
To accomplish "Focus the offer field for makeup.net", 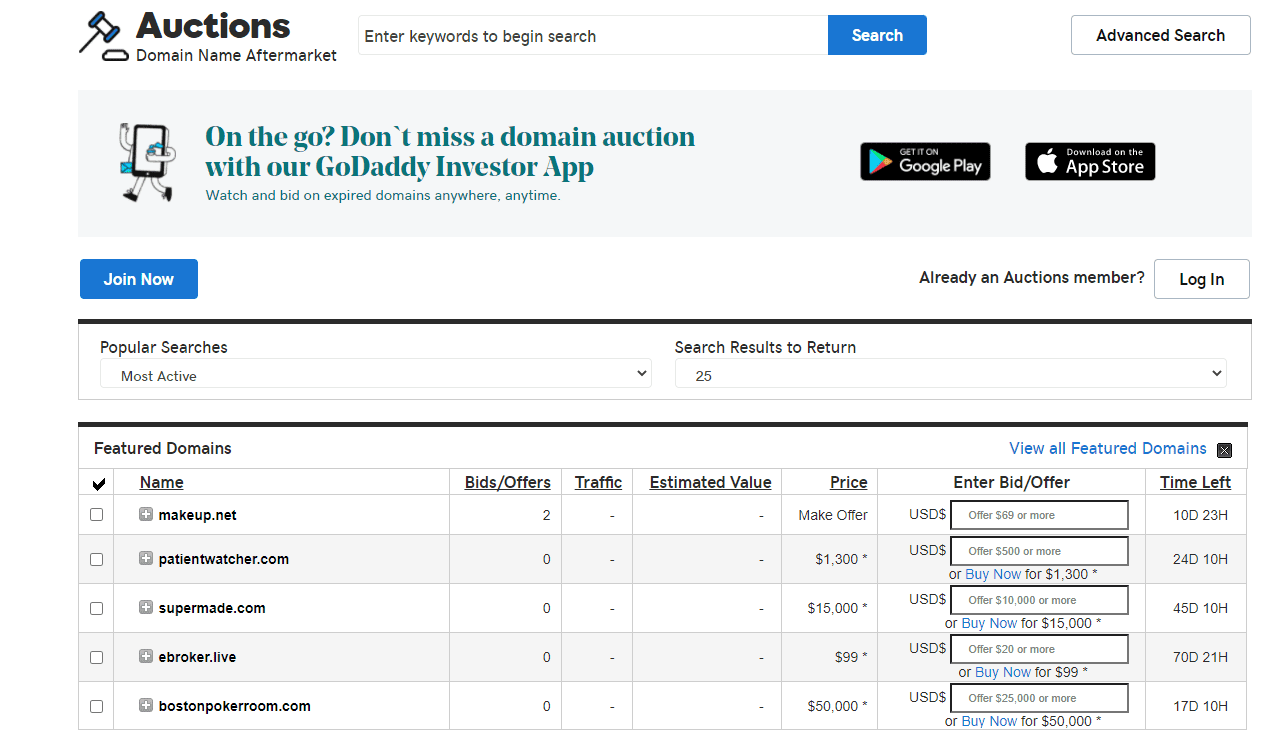I will pyautogui.click(x=1039, y=515).
